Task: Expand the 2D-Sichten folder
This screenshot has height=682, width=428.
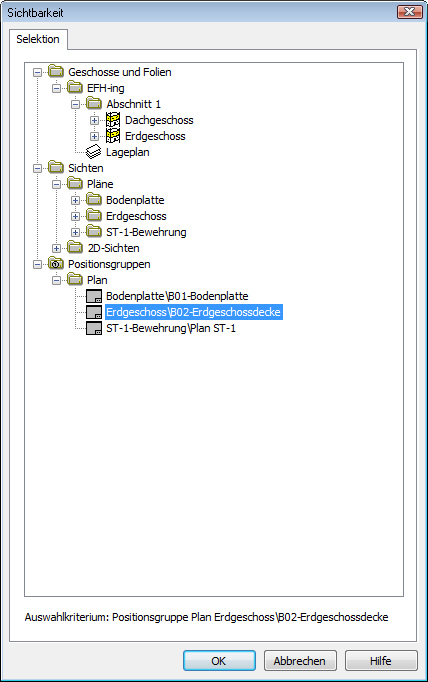Action: pos(56,248)
